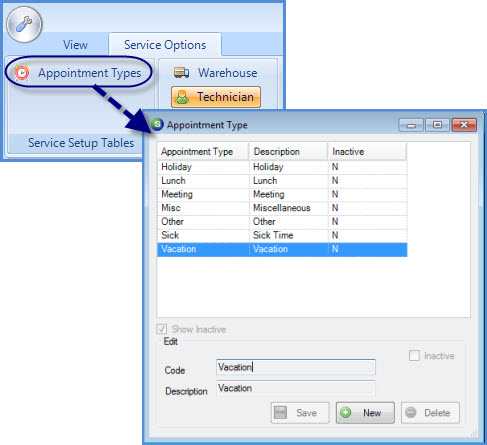Click into the Code input field
Image resolution: width=487 pixels, height=445 pixels.
coord(296,367)
